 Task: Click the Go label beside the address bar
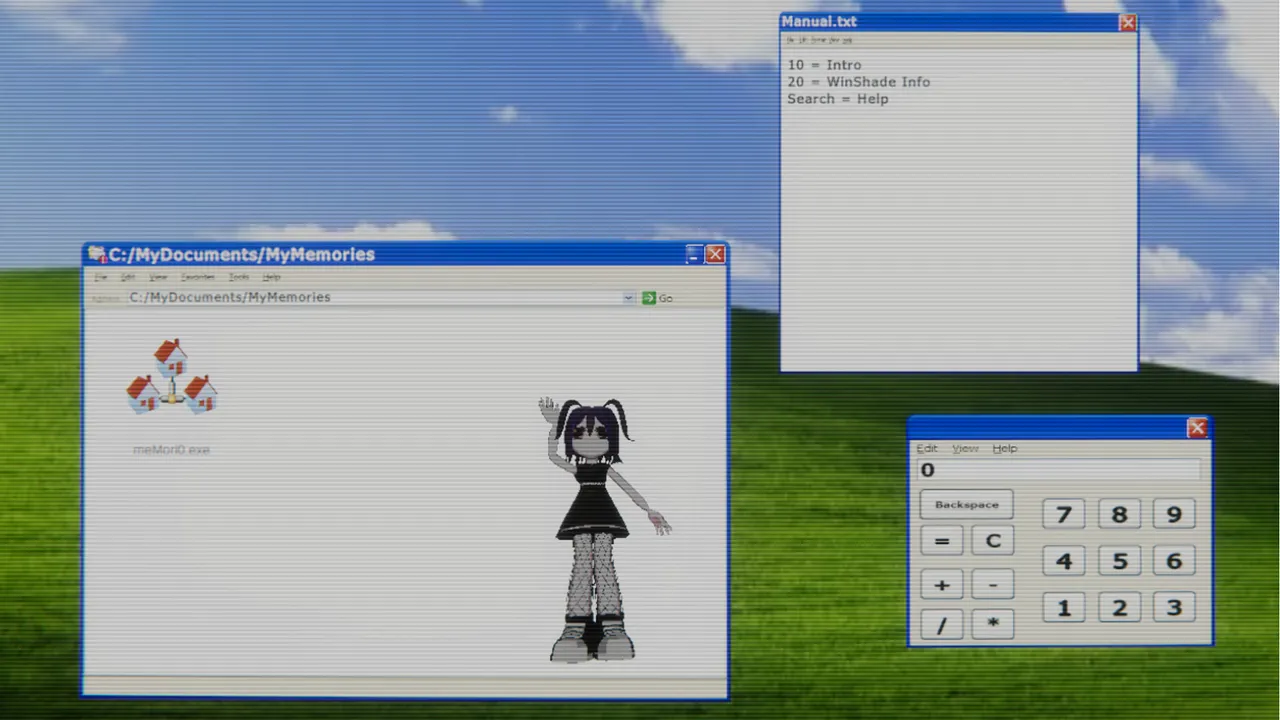(665, 298)
